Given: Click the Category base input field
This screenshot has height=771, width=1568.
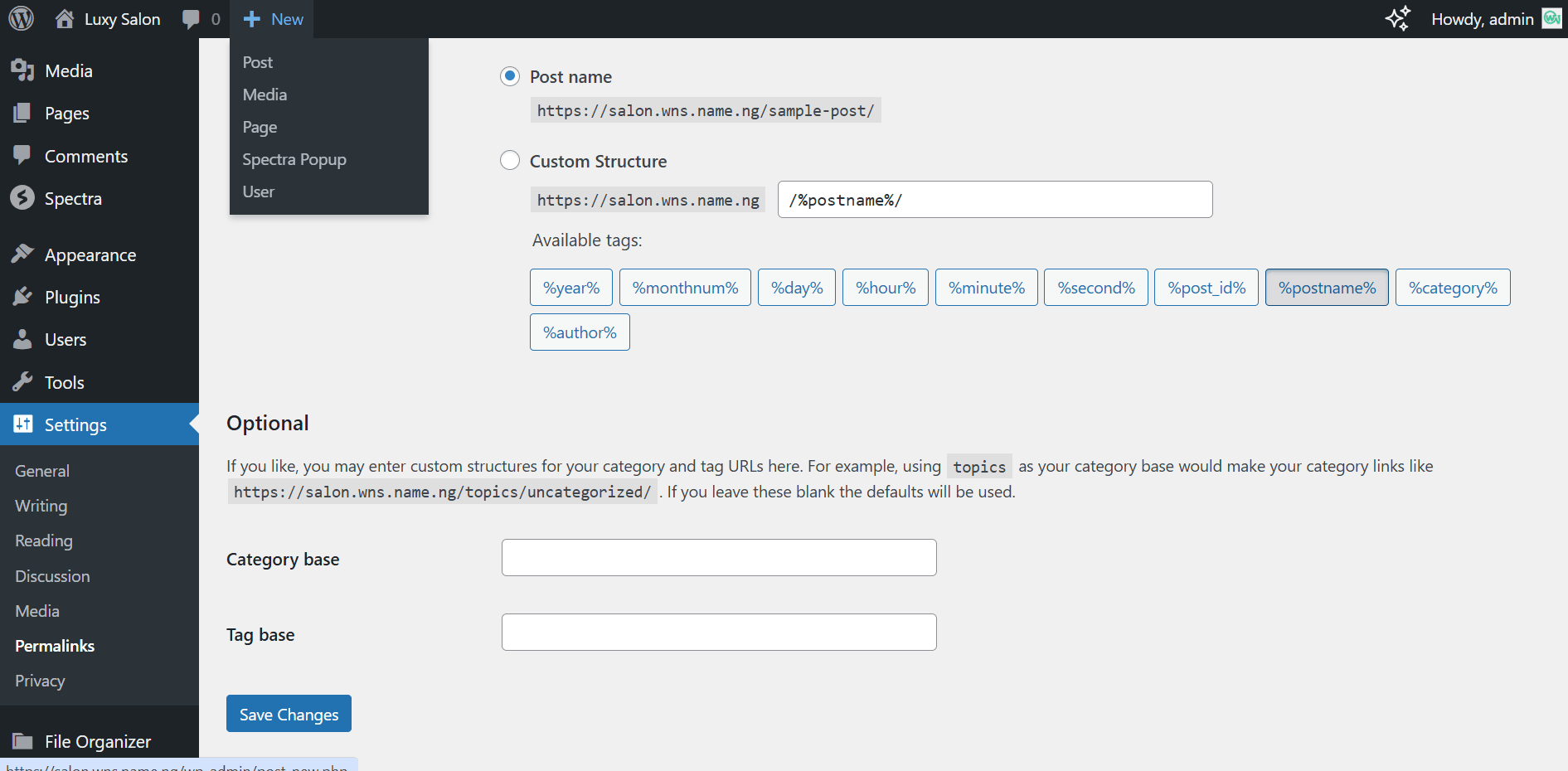Looking at the screenshot, I should (x=719, y=558).
